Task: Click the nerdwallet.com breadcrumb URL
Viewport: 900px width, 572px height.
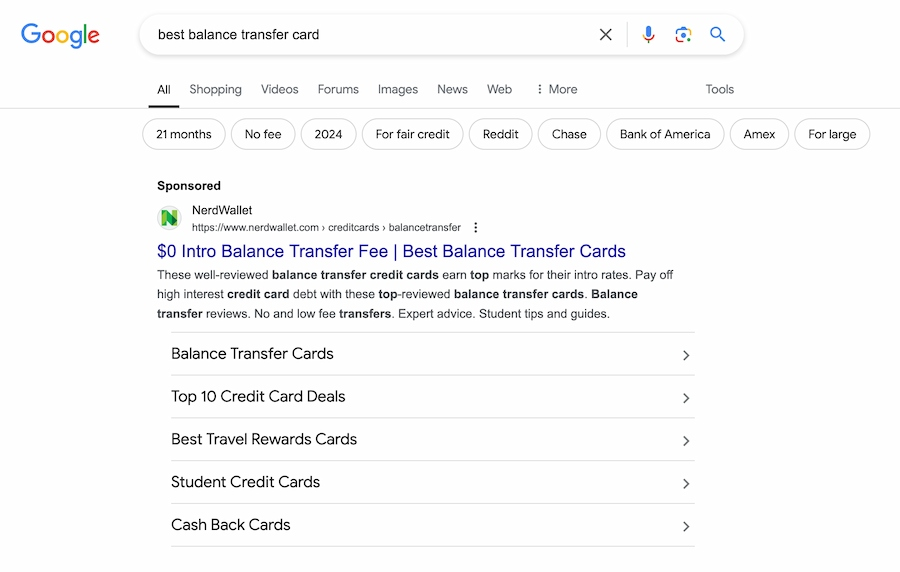Action: coord(326,228)
